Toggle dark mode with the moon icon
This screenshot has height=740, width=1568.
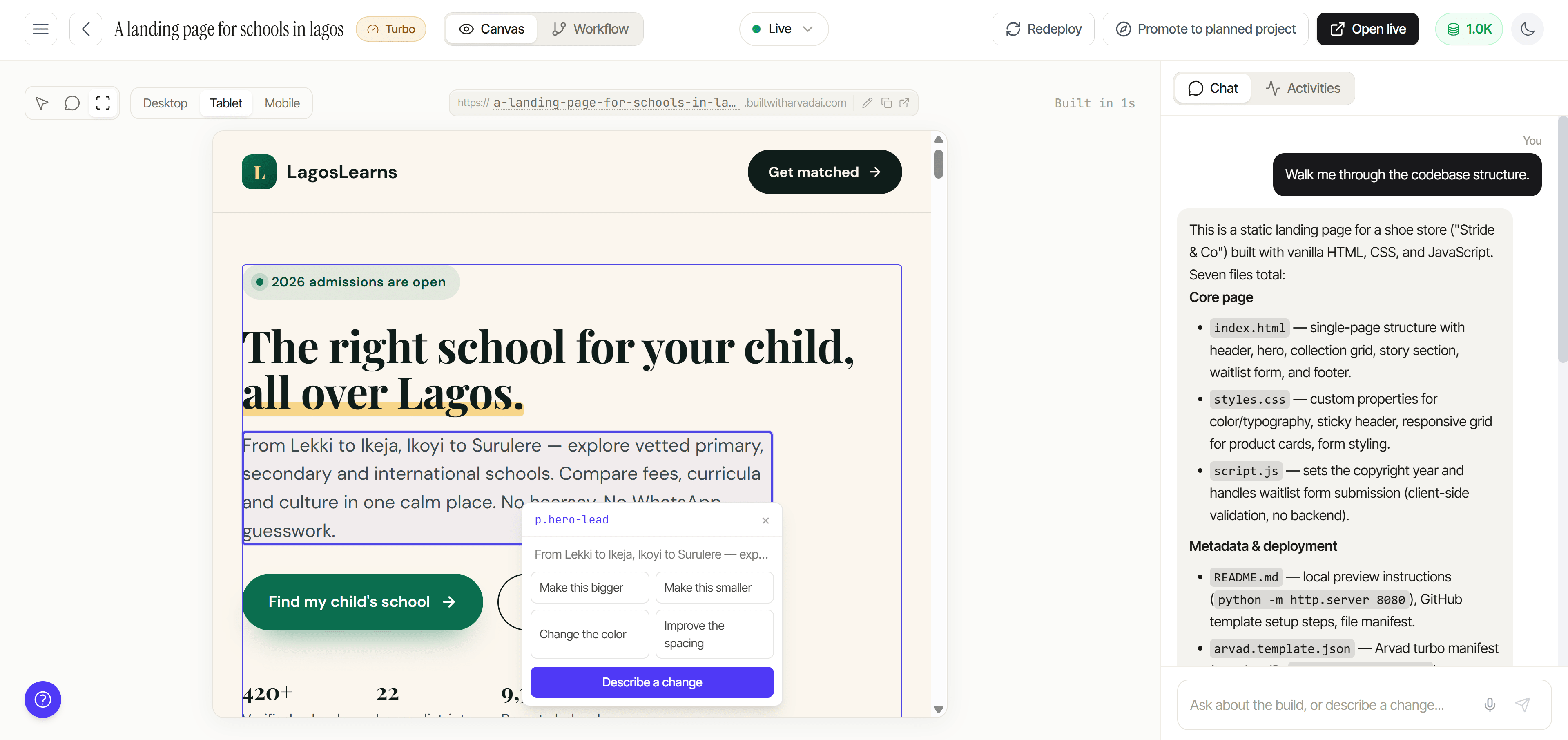tap(1527, 29)
